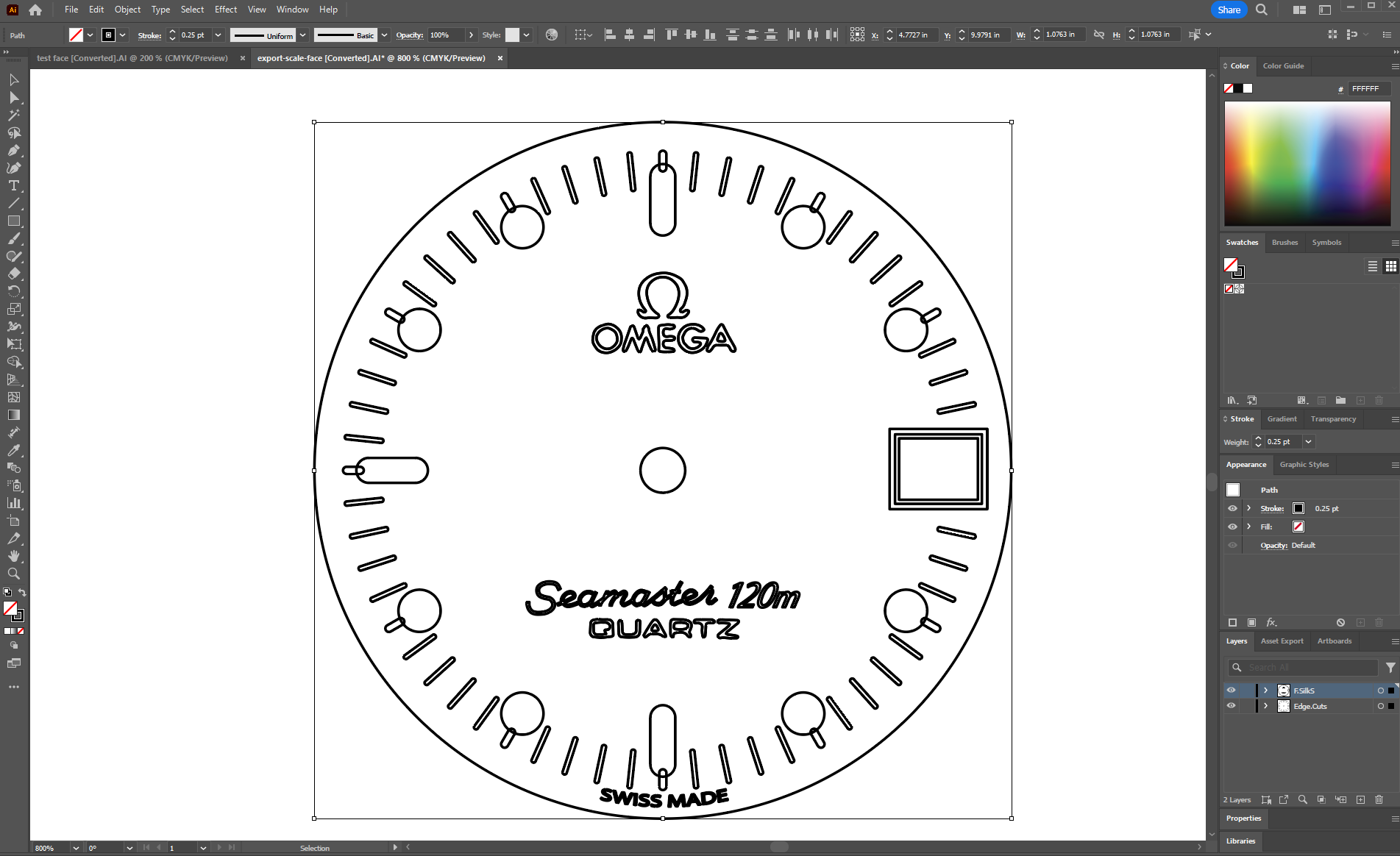Click the Home icon
Image resolution: width=1400 pixels, height=856 pixels.
click(35, 10)
